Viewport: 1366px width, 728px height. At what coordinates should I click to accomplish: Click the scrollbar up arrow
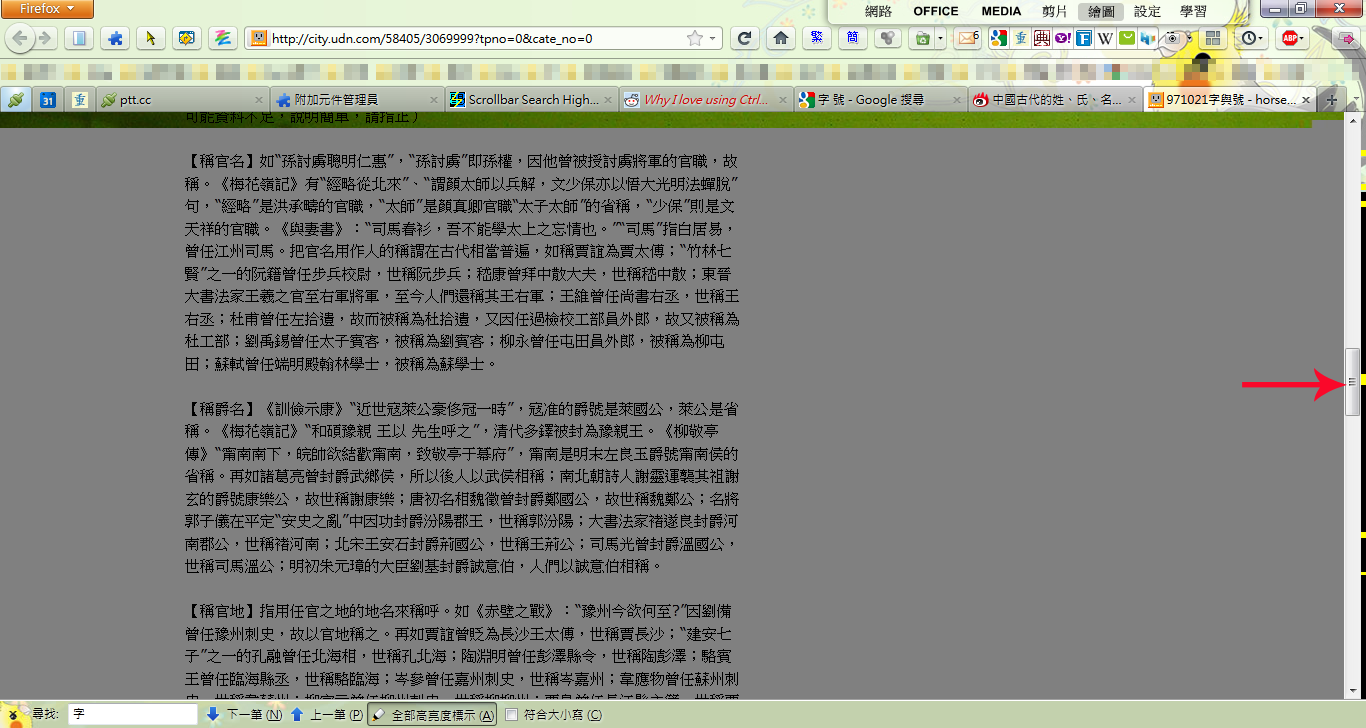(1352, 120)
